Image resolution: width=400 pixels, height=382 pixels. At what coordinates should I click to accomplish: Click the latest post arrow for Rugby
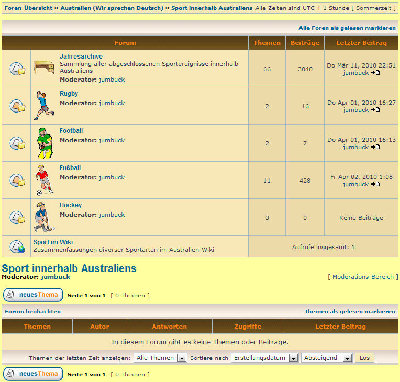point(375,110)
